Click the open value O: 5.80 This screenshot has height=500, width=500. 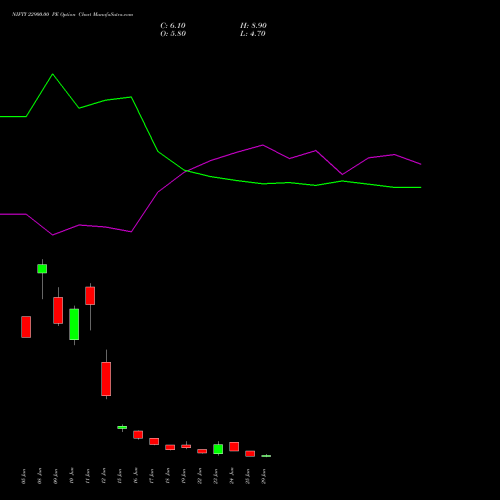[173, 34]
